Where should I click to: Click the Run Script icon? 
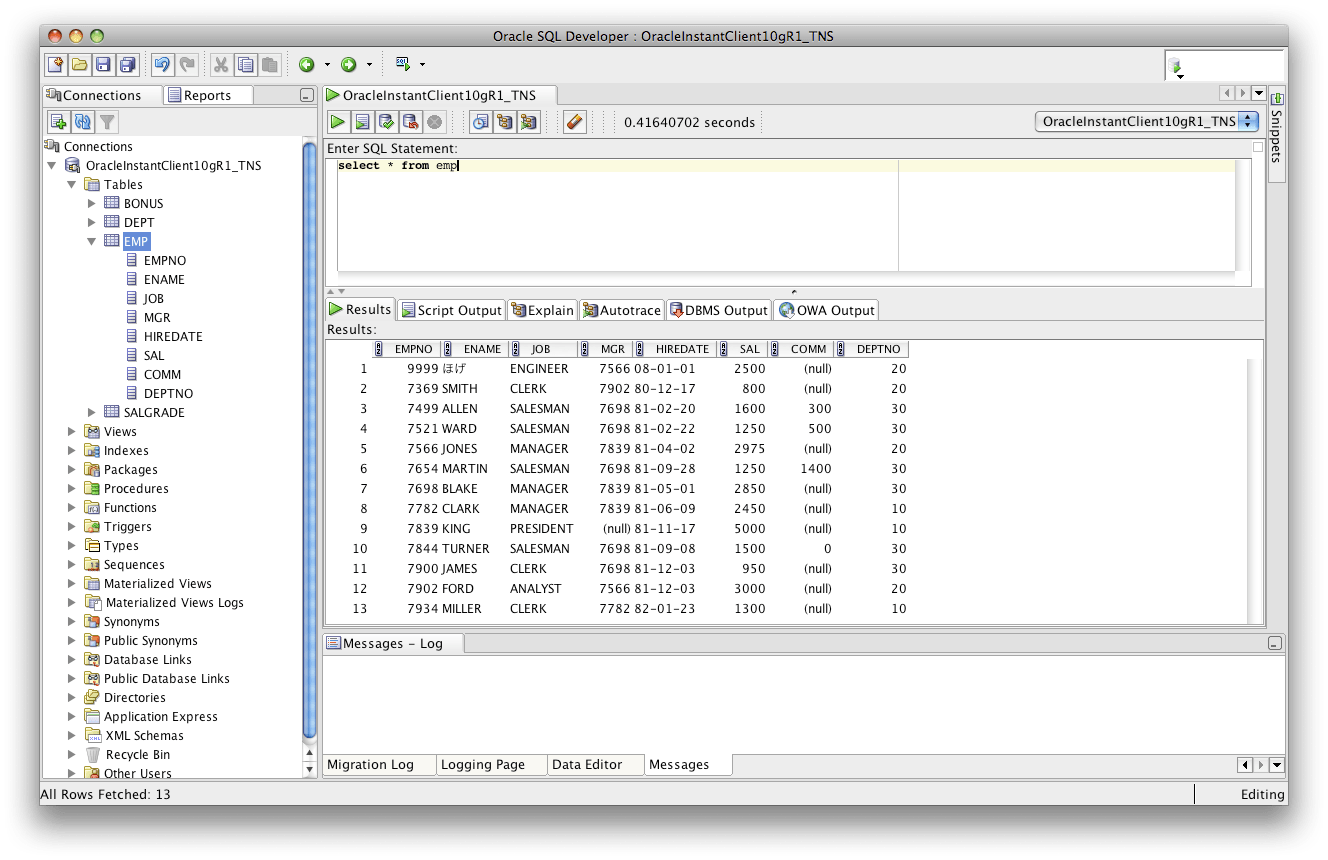point(362,122)
